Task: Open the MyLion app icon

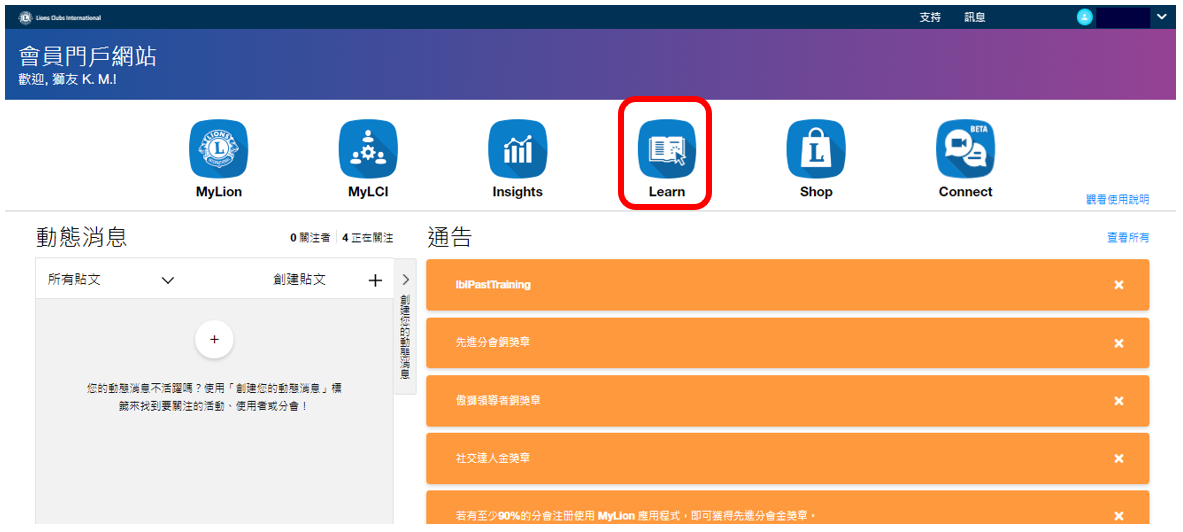Action: 218,149
